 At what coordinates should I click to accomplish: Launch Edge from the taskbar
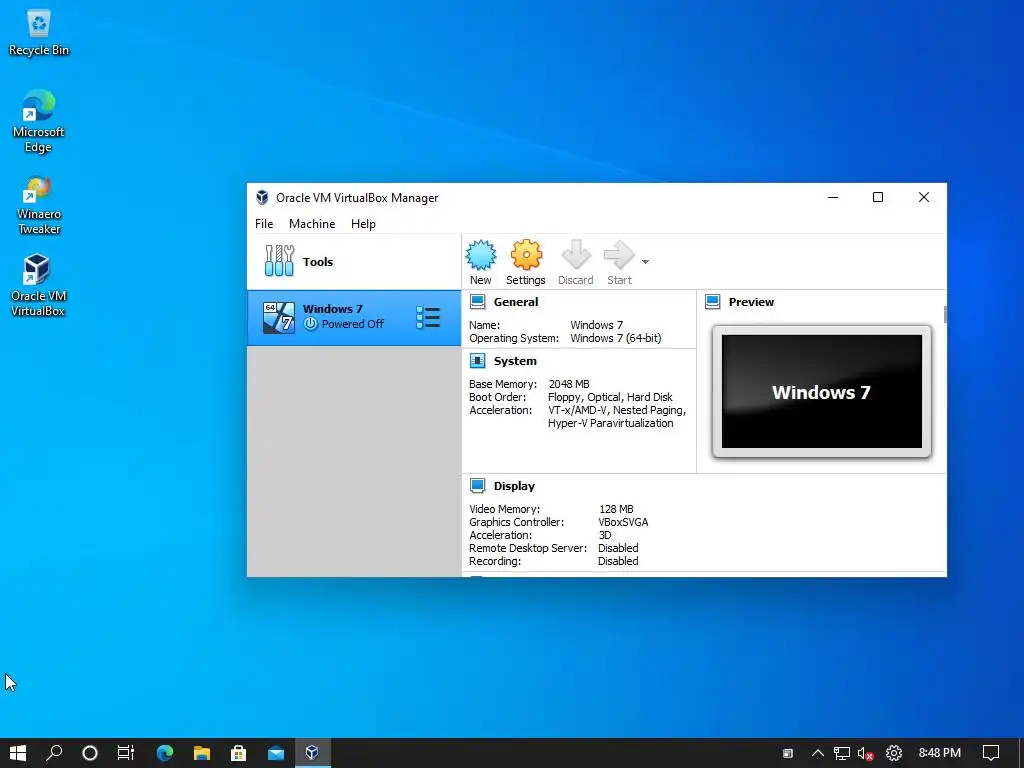point(165,753)
